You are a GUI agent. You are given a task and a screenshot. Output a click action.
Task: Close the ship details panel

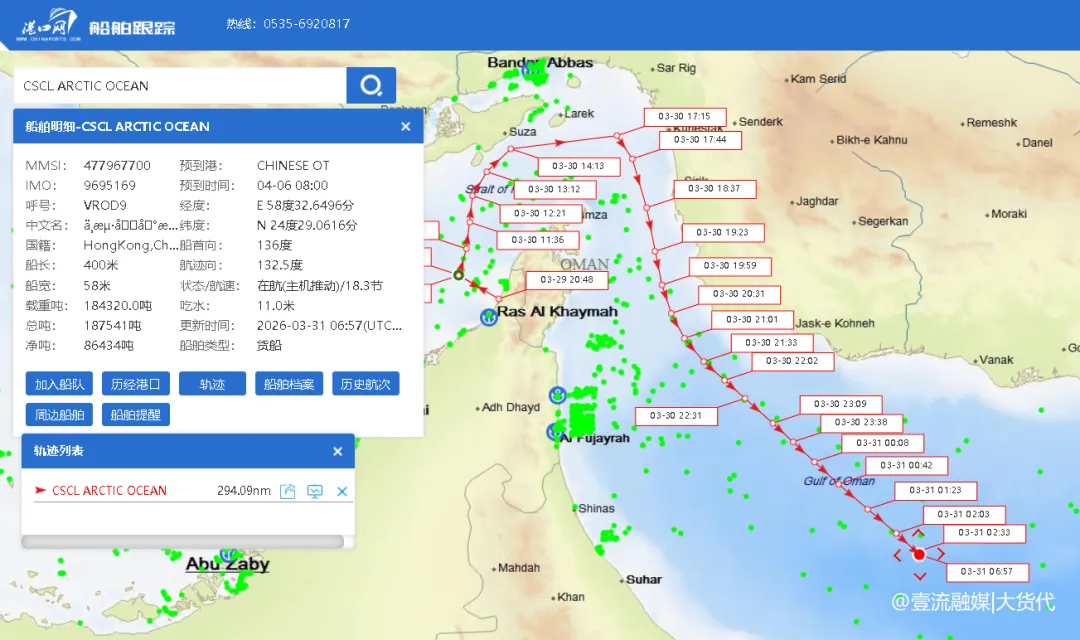(405, 126)
